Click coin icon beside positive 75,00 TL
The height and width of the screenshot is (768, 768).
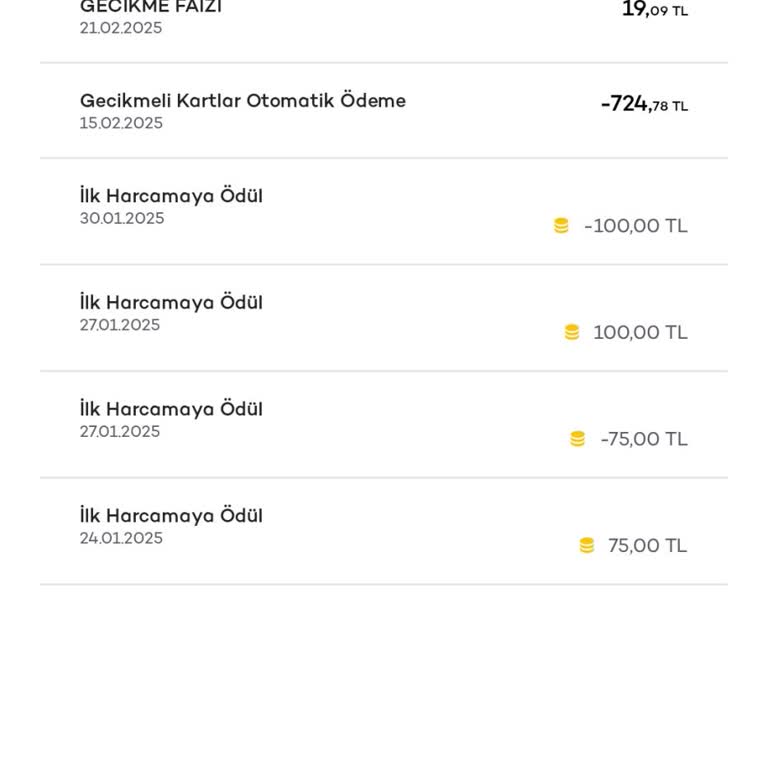(587, 545)
